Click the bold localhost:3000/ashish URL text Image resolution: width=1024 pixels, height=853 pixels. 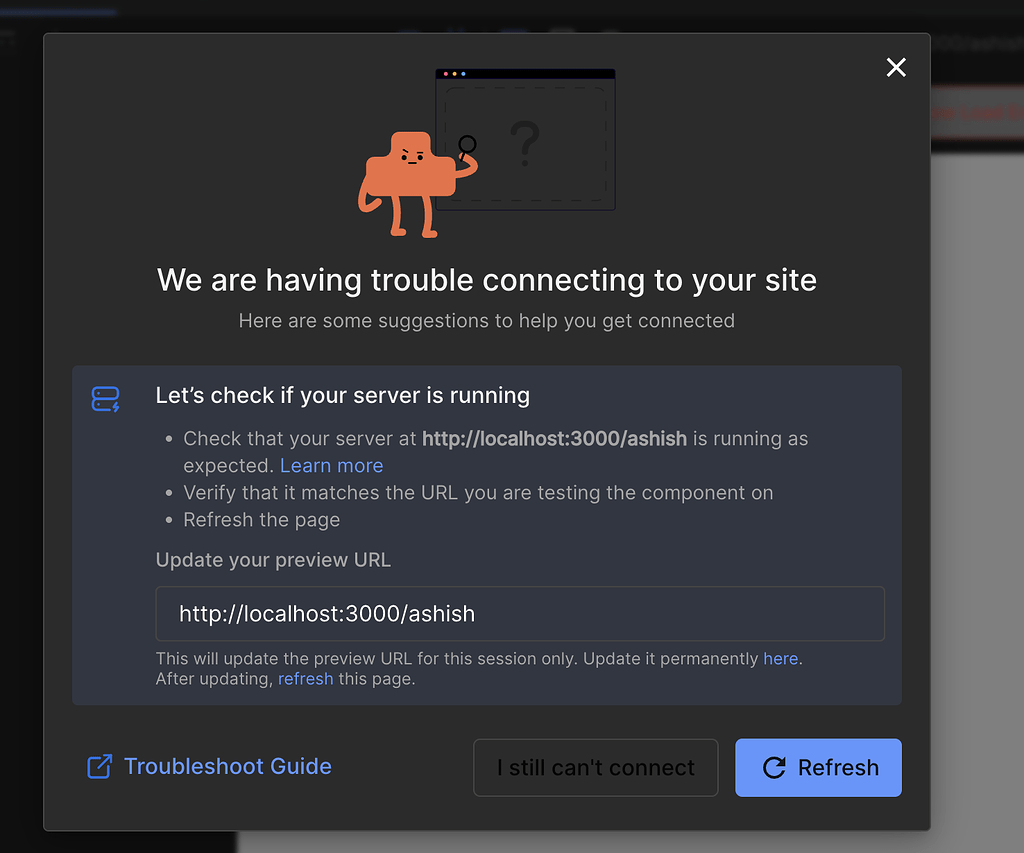click(x=552, y=438)
